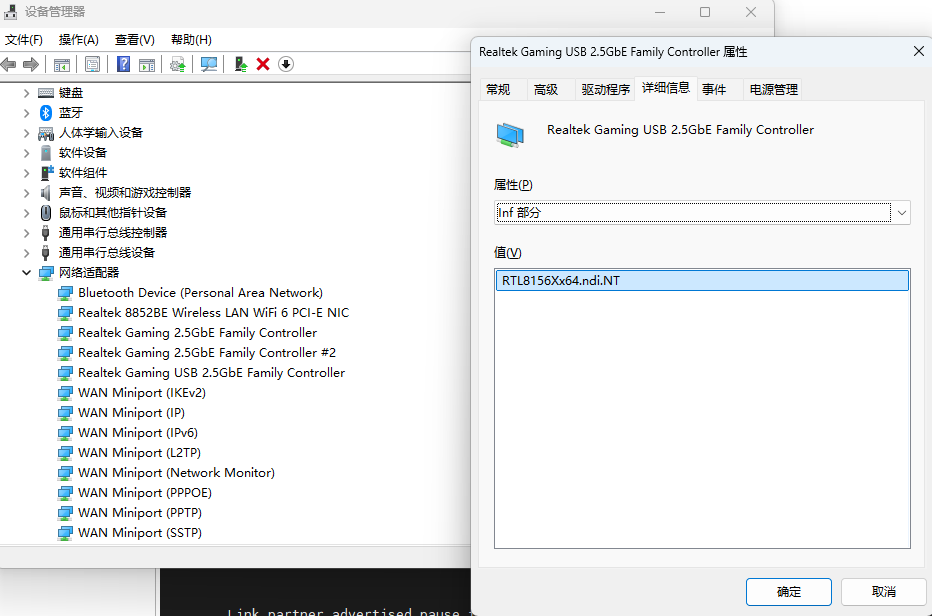Screen dimensions: 932x616
Task: Click the 软件组件 category icon
Action: click(x=46, y=173)
